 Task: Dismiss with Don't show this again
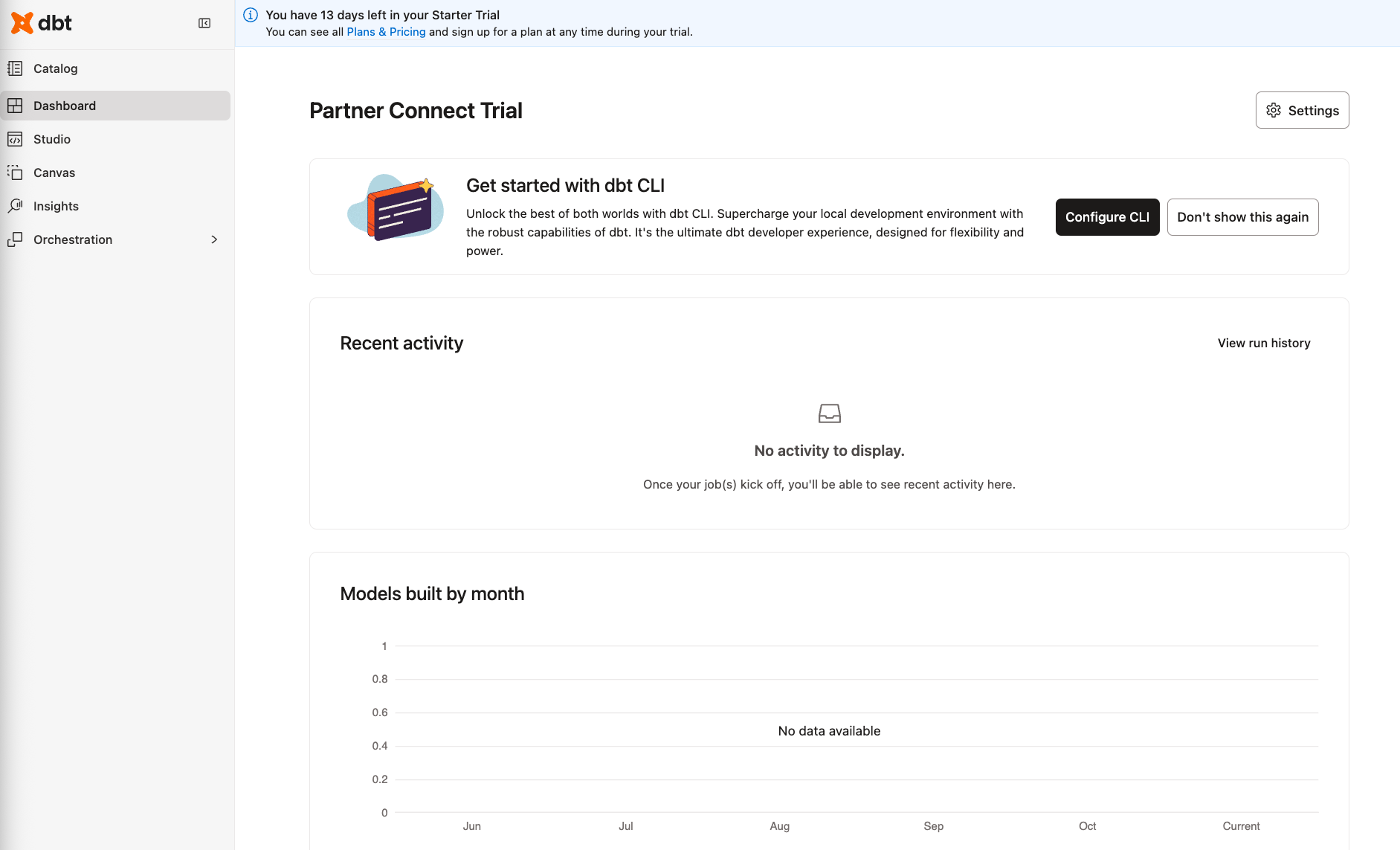pyautogui.click(x=1242, y=217)
